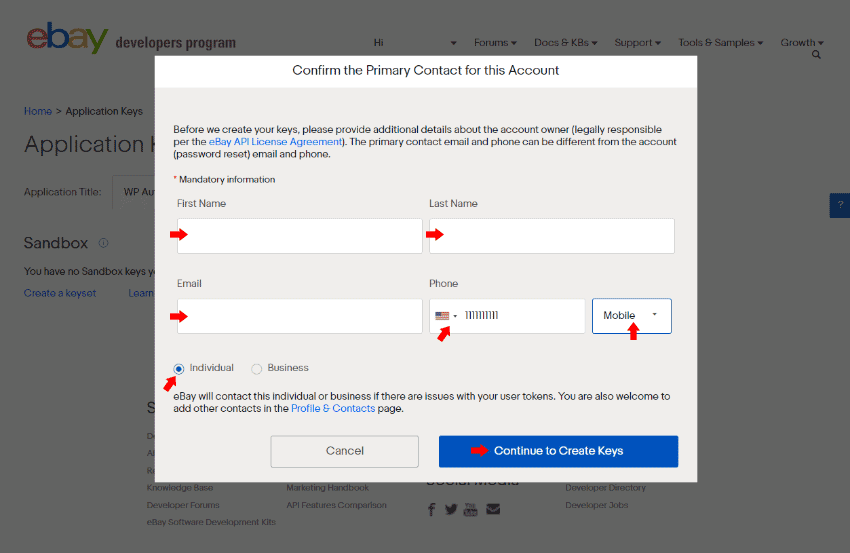
Task: Open the Docs & KBs menu
Action: (x=565, y=42)
